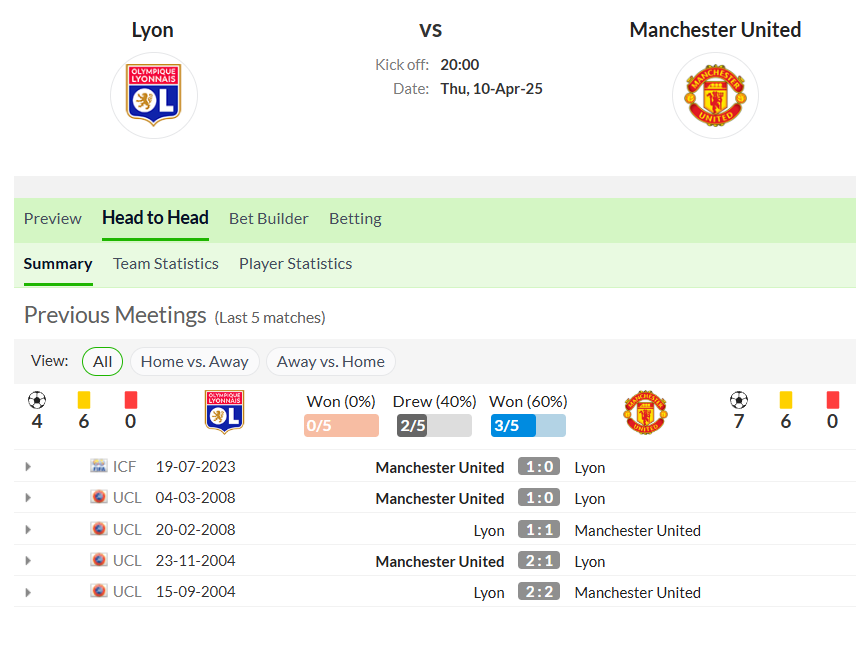Select the 'Away vs. Home' filter
This screenshot has height=653, width=858.
[x=330, y=361]
